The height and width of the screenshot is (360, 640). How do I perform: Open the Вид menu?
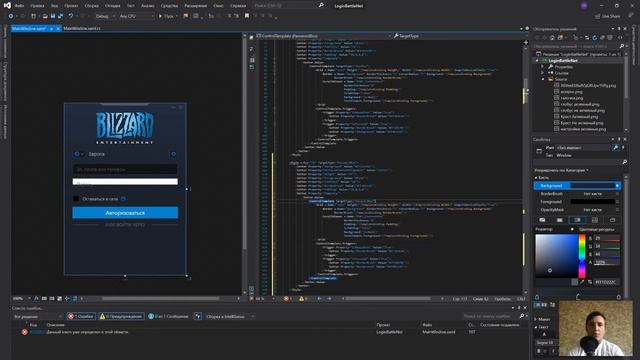point(54,6)
